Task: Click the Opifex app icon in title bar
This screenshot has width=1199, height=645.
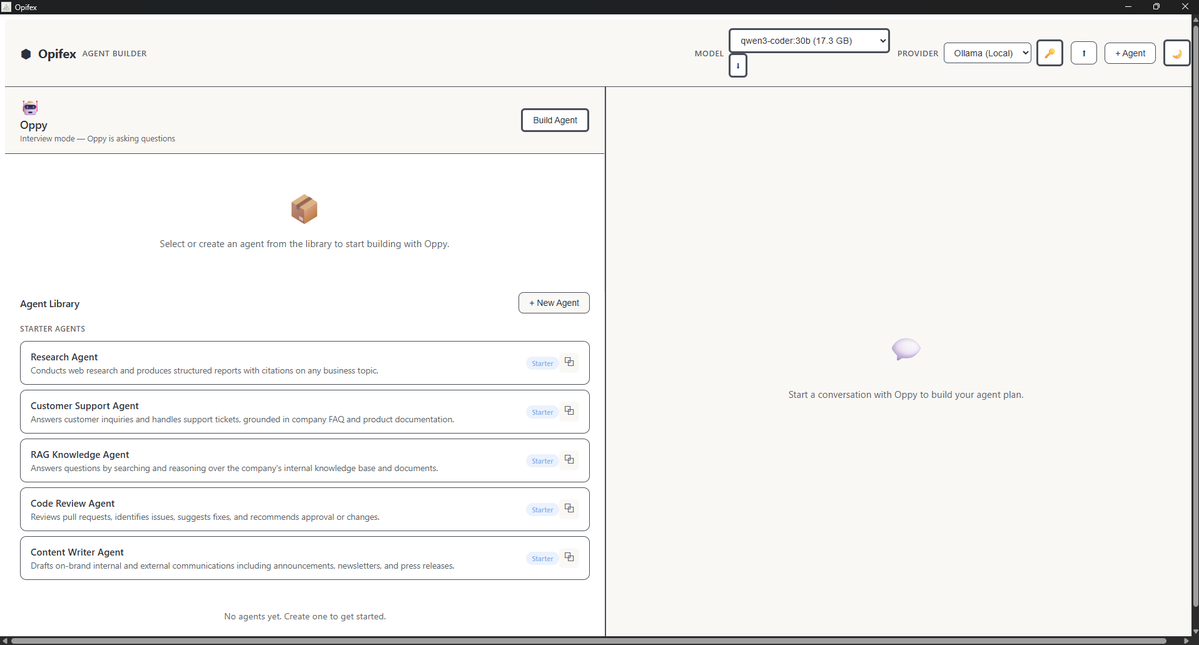Action: 6,7
